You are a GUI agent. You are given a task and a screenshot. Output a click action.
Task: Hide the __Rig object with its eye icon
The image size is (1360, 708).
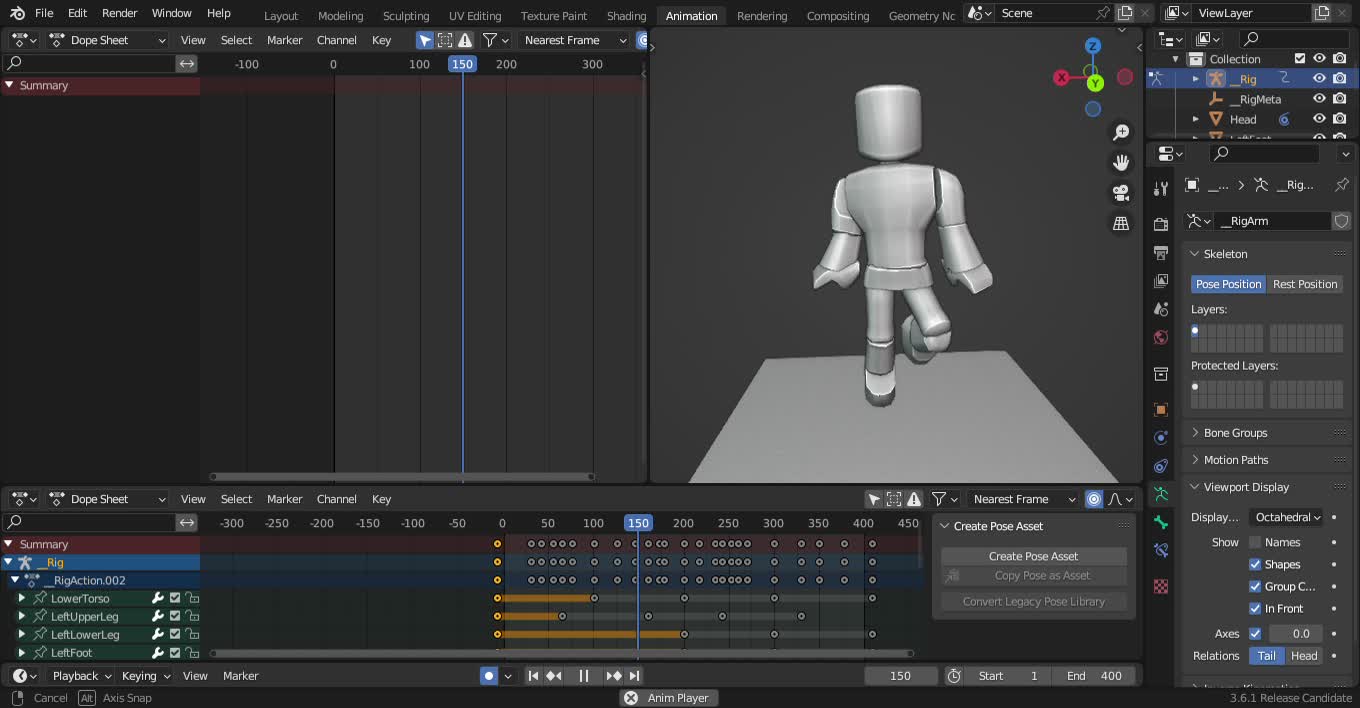(x=1319, y=79)
